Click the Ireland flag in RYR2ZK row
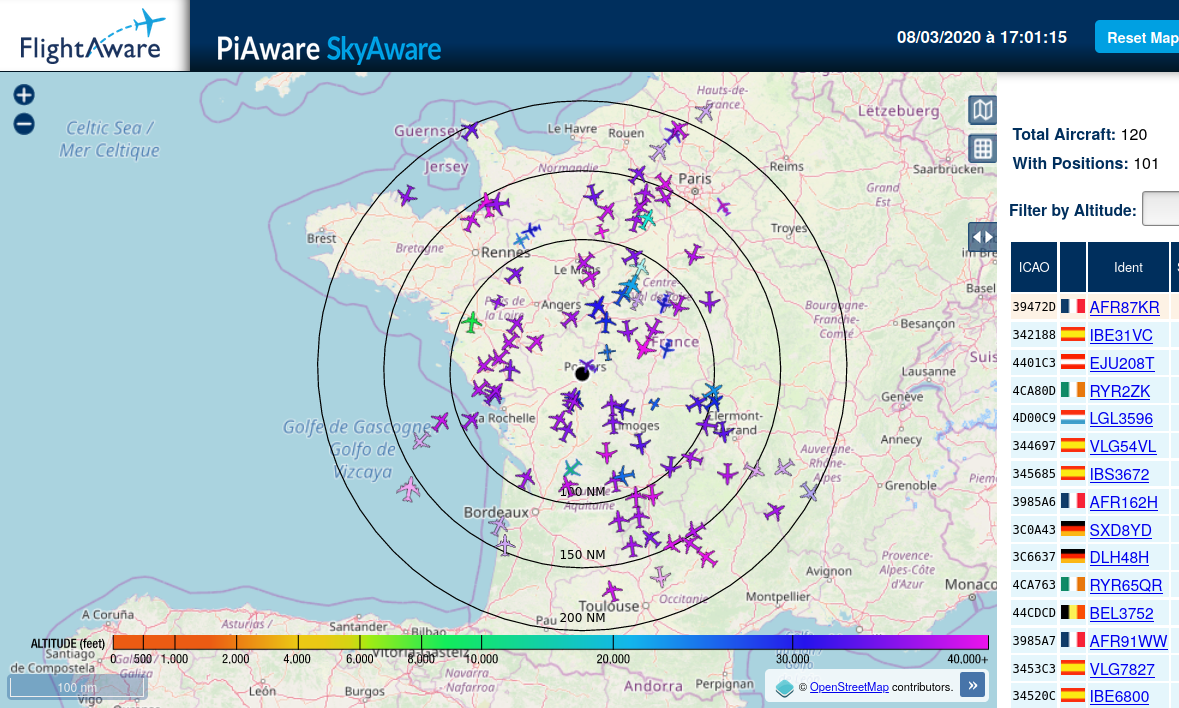Screen dimensions: 1179x708 point(1073,390)
